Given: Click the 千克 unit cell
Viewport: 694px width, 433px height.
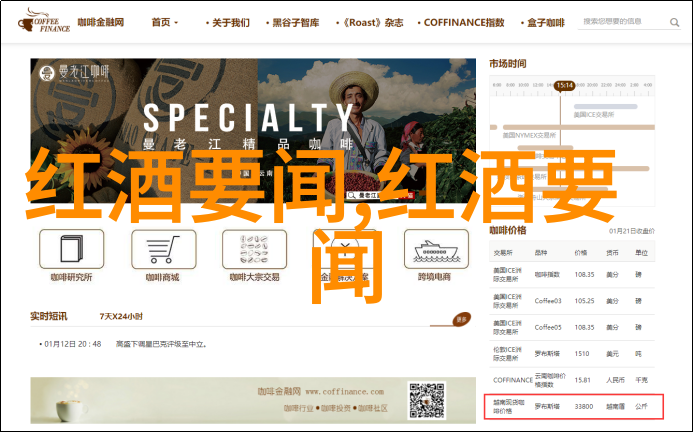Looking at the screenshot, I should coord(641,380).
